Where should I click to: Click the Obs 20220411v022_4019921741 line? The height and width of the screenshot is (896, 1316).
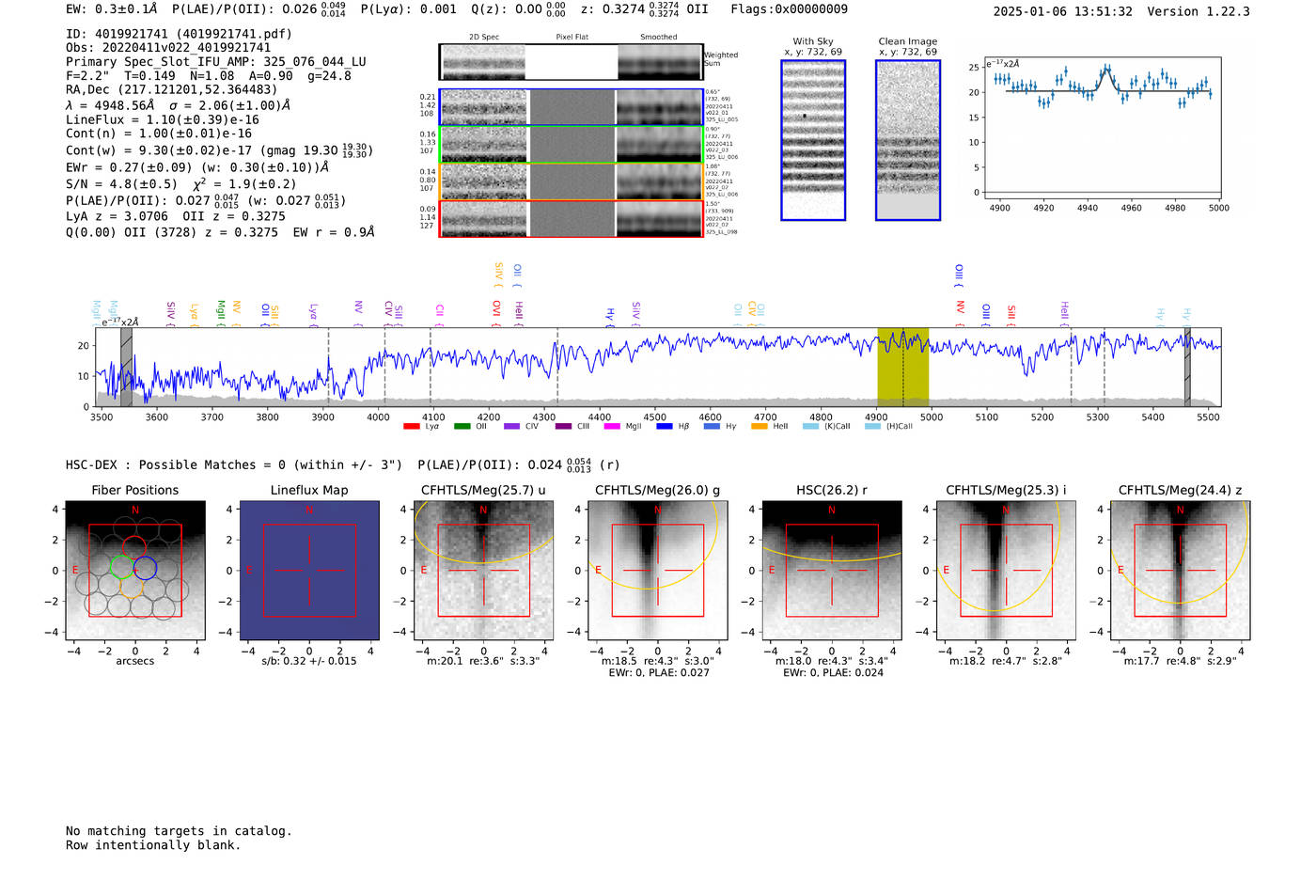click(168, 48)
